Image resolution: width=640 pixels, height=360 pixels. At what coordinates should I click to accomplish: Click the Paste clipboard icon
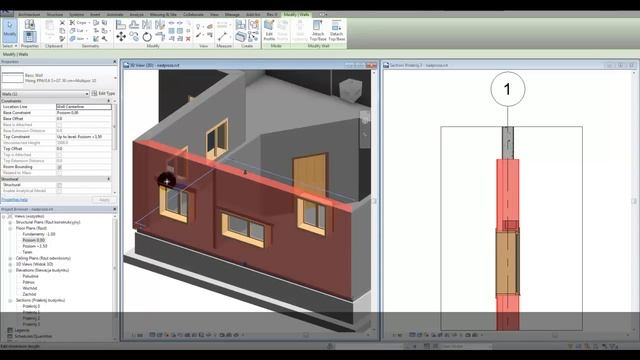click(x=50, y=29)
